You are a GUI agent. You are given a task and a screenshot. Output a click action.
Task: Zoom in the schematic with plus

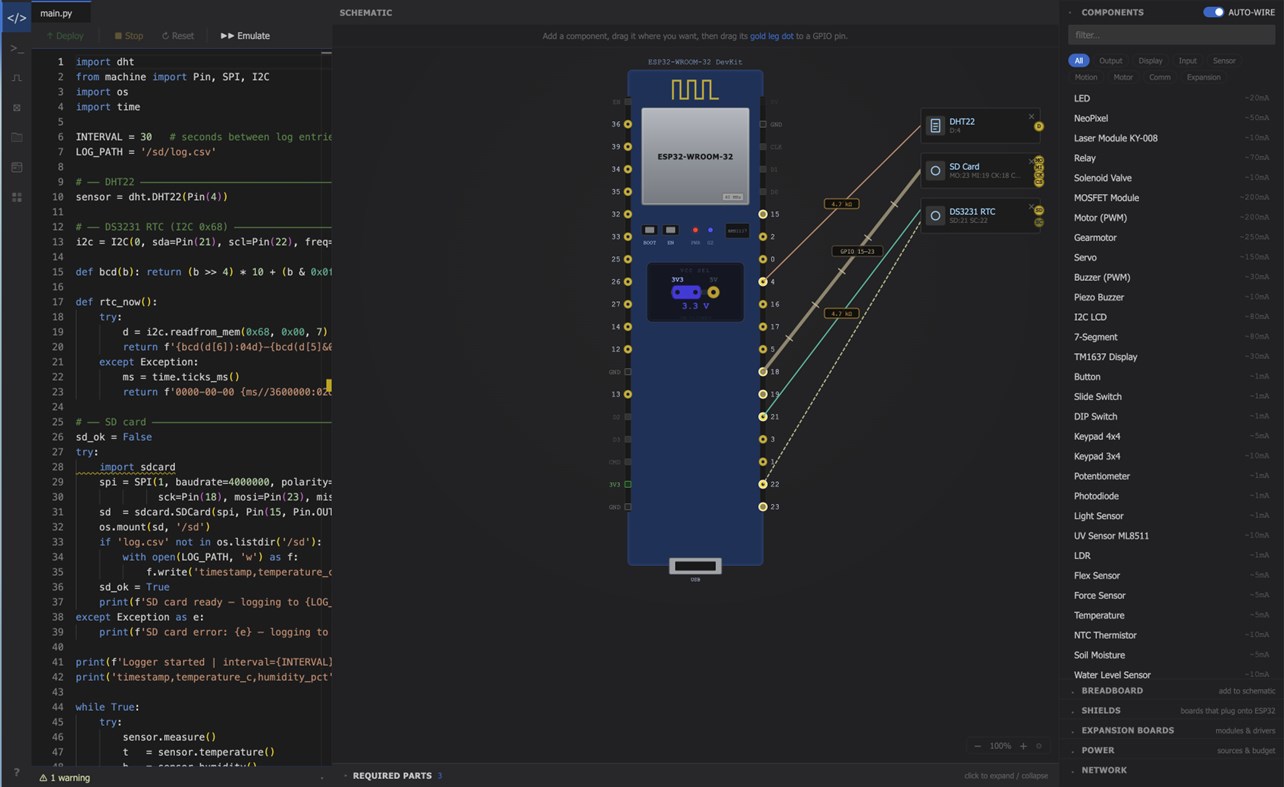(1022, 746)
